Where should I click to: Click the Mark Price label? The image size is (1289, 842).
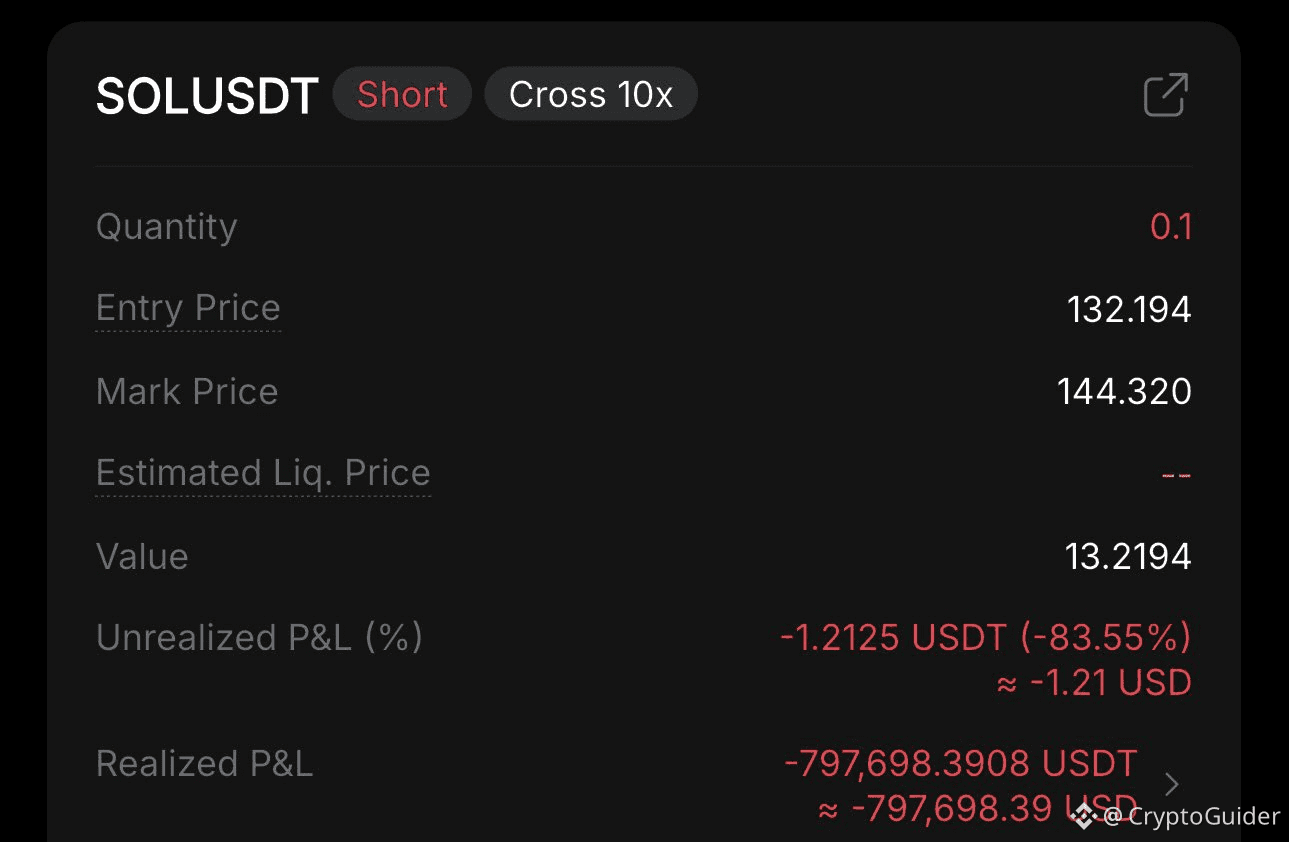[187, 391]
